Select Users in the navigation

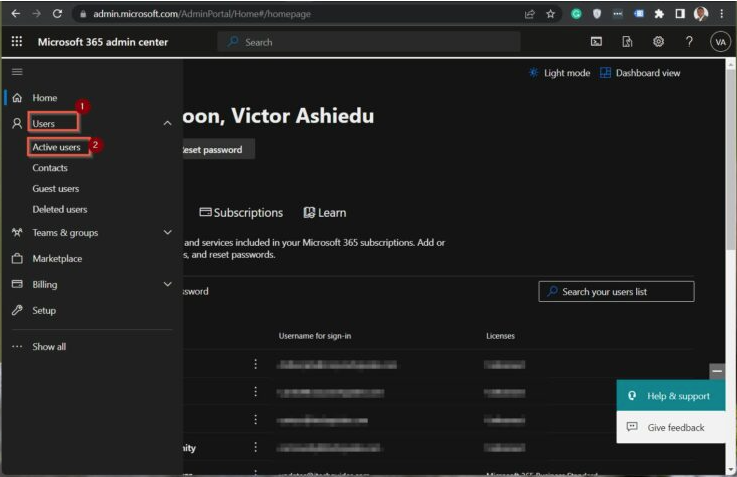[x=44, y=124]
